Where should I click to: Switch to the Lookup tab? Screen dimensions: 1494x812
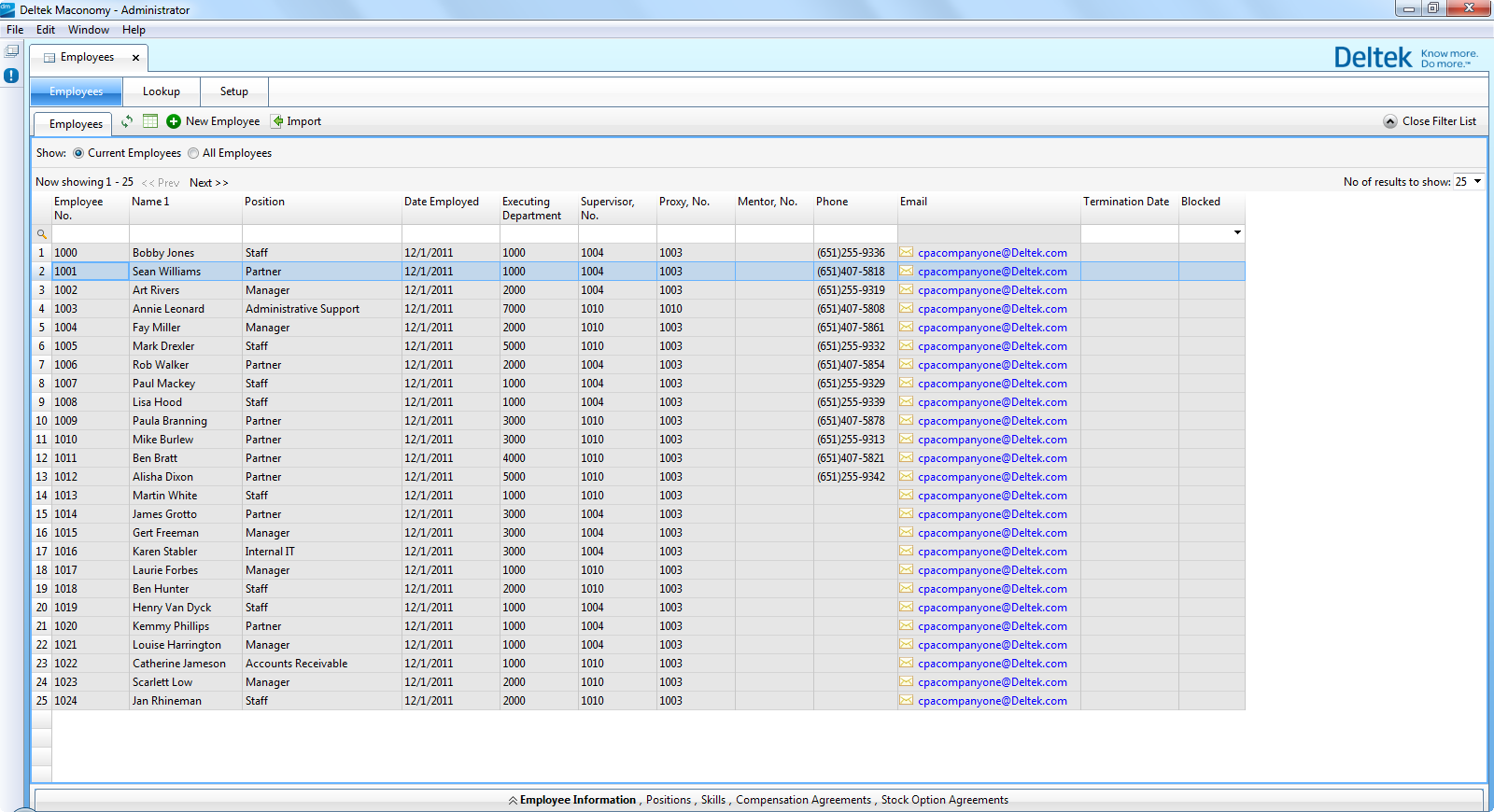[162, 91]
